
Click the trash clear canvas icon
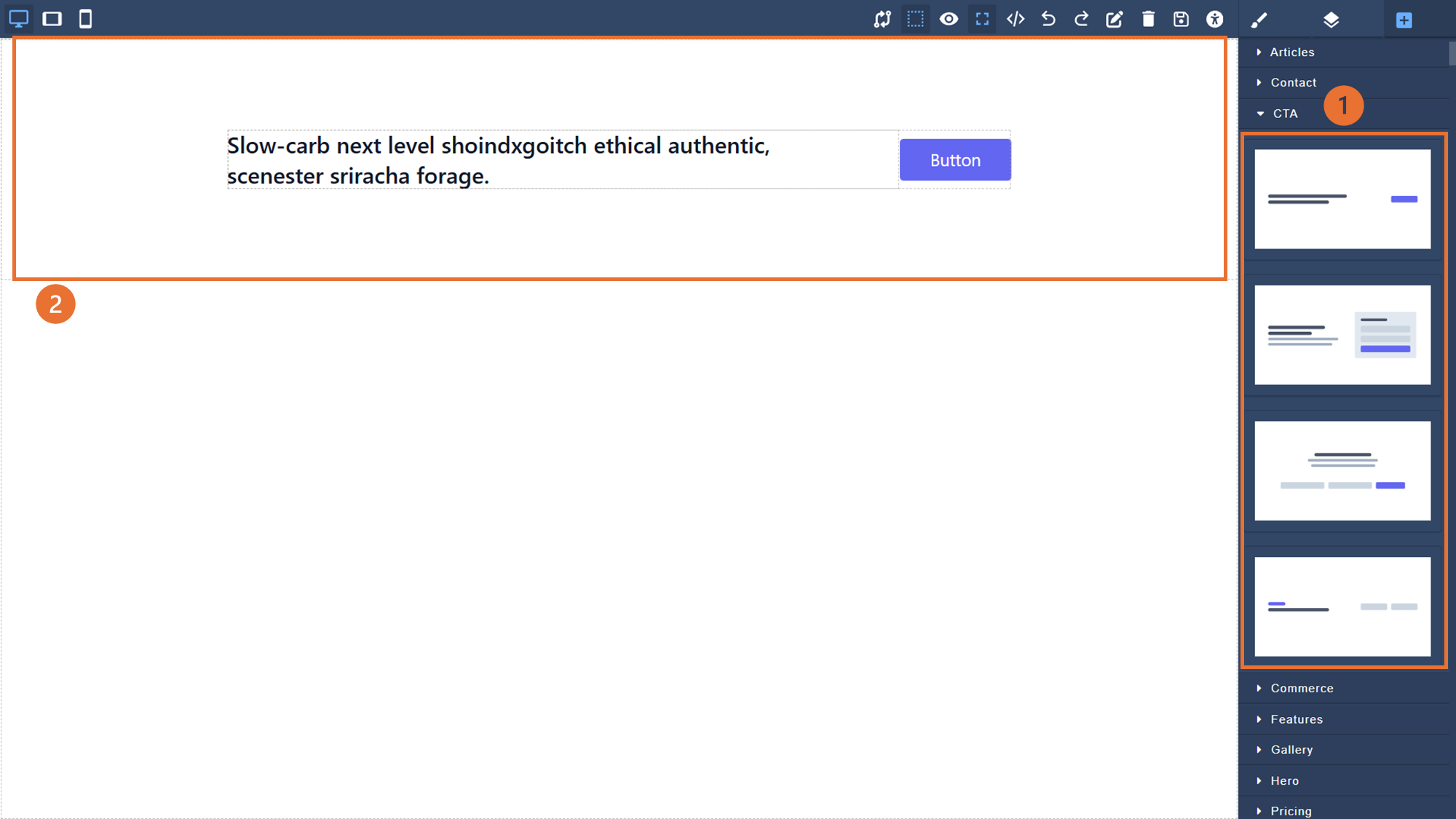[1148, 19]
